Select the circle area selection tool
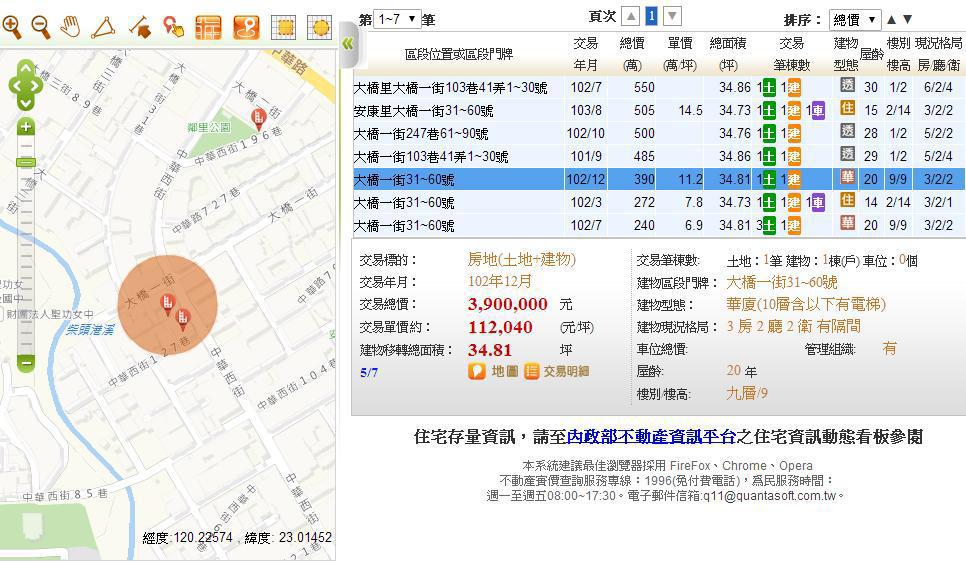Image resolution: width=966 pixels, height=561 pixels. click(319, 27)
